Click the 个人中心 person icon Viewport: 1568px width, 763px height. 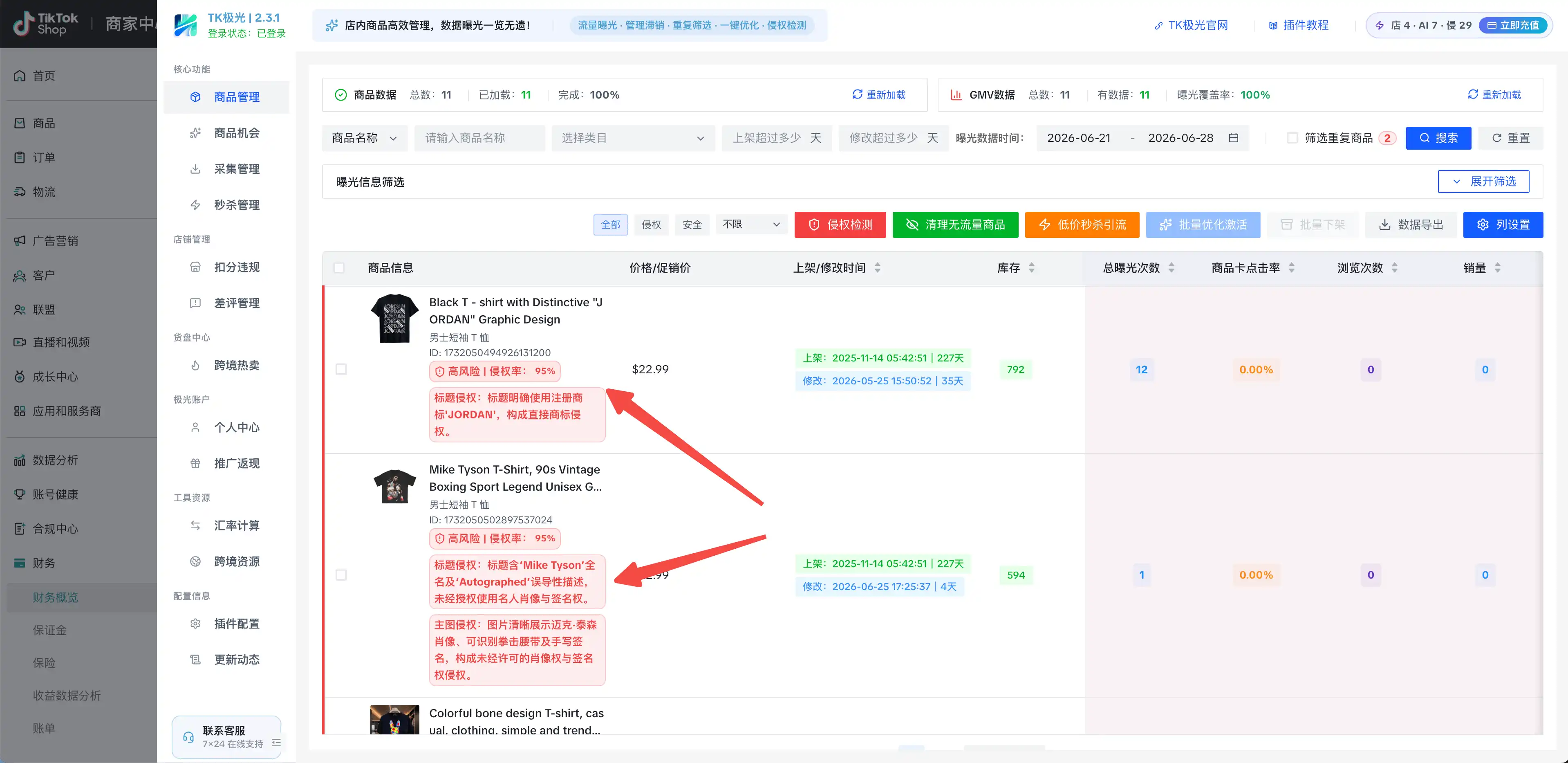pos(195,427)
